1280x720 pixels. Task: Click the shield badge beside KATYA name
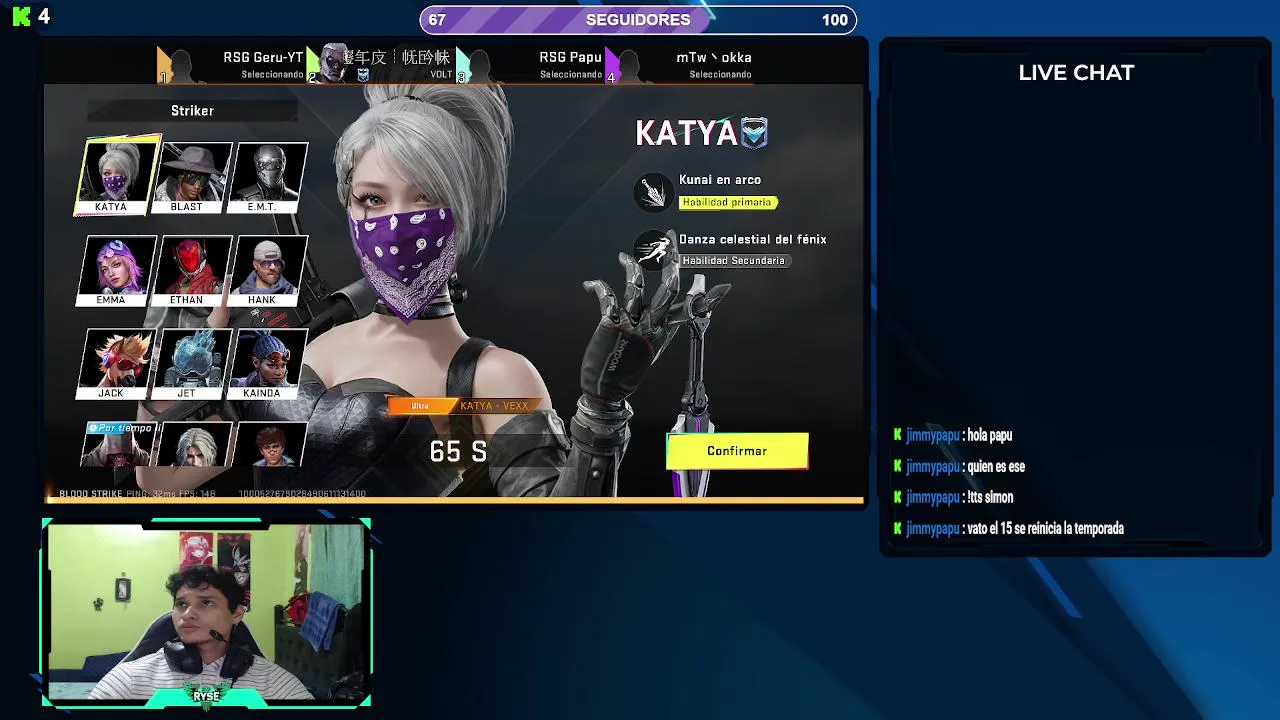pos(754,133)
